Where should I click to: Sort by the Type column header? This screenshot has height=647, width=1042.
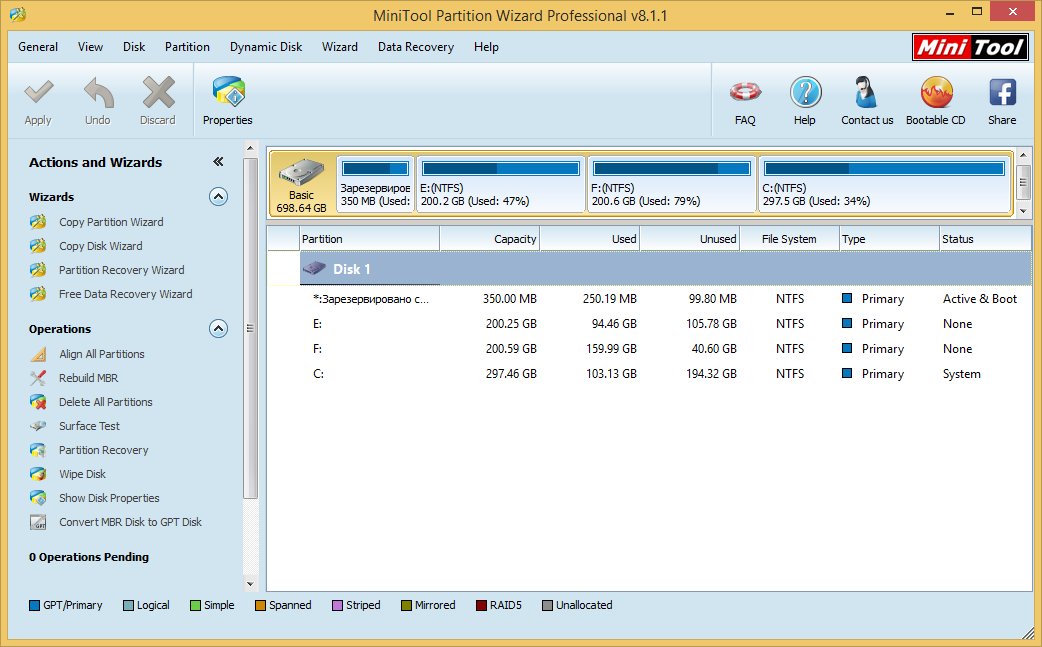click(889, 239)
